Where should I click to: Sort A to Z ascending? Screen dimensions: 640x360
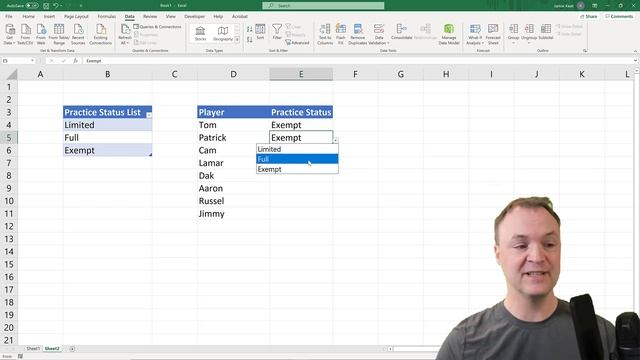click(249, 29)
